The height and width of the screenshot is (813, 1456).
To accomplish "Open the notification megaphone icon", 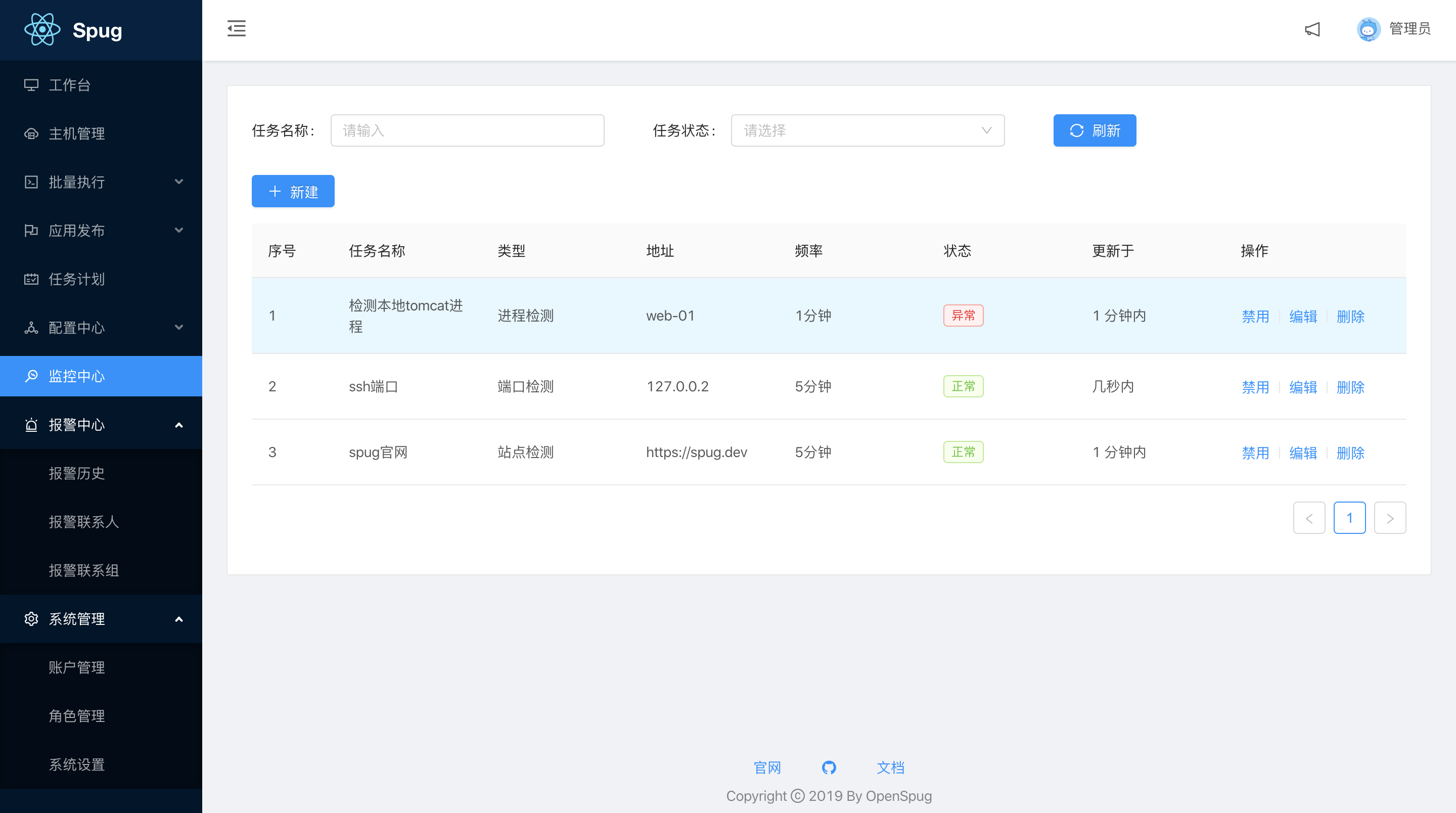I will pos(1312,29).
